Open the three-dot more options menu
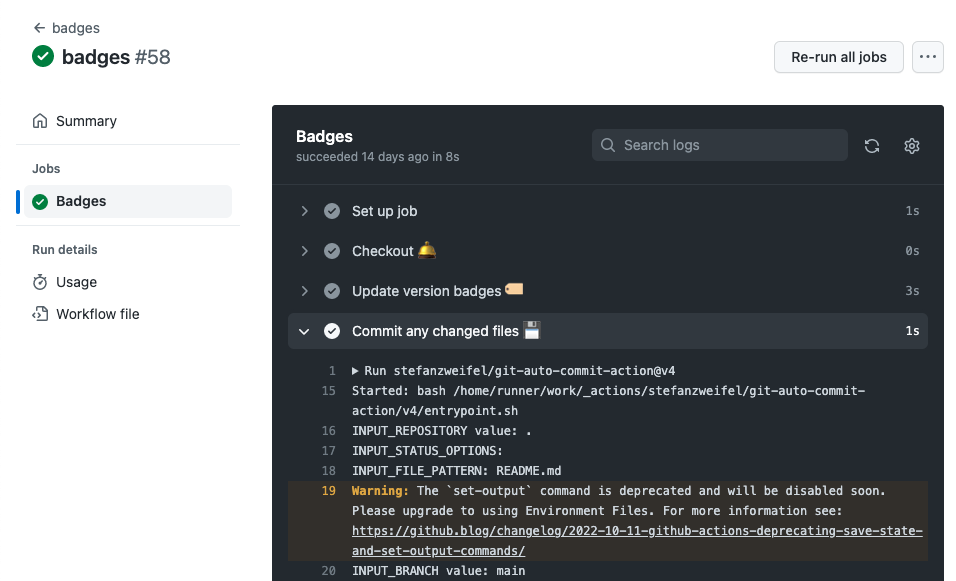Screen dimensions: 956x581 tap(927, 57)
